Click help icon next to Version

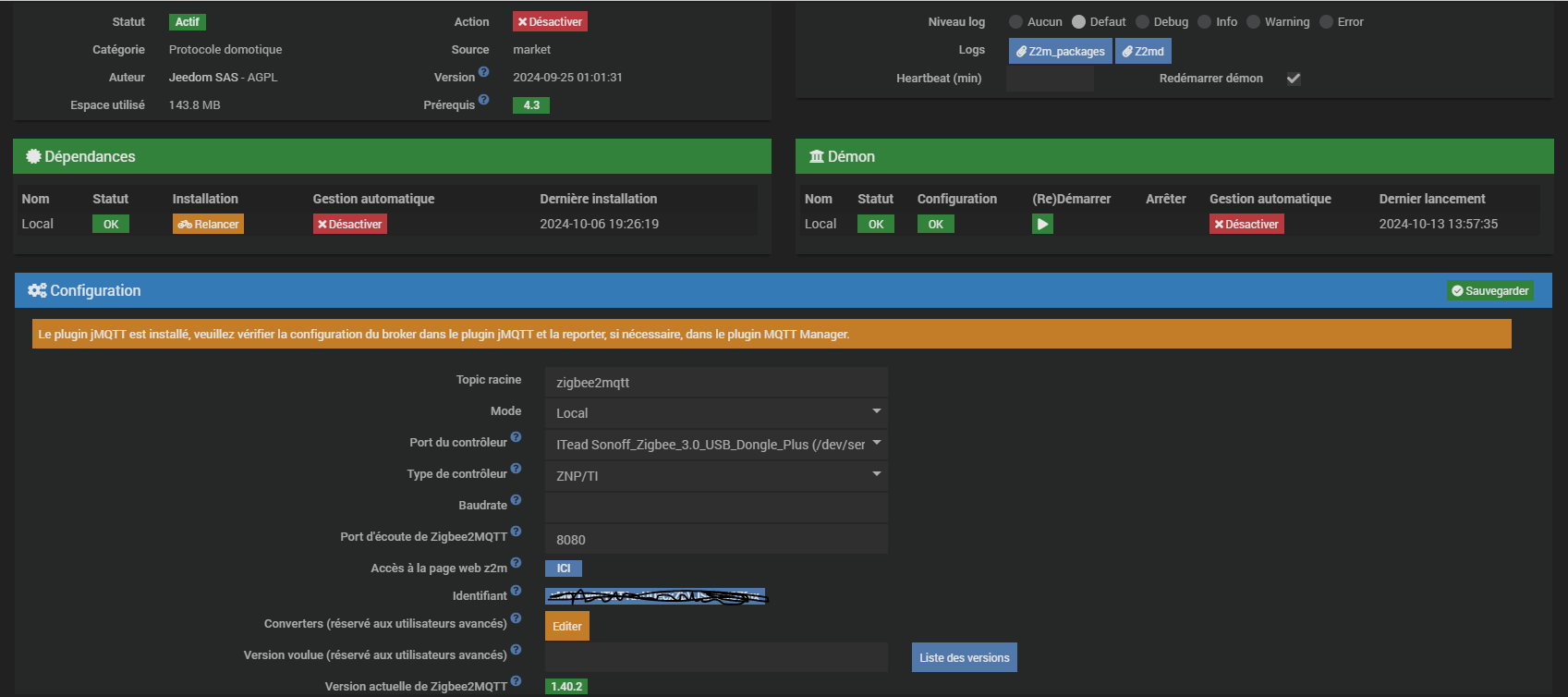coord(483,72)
